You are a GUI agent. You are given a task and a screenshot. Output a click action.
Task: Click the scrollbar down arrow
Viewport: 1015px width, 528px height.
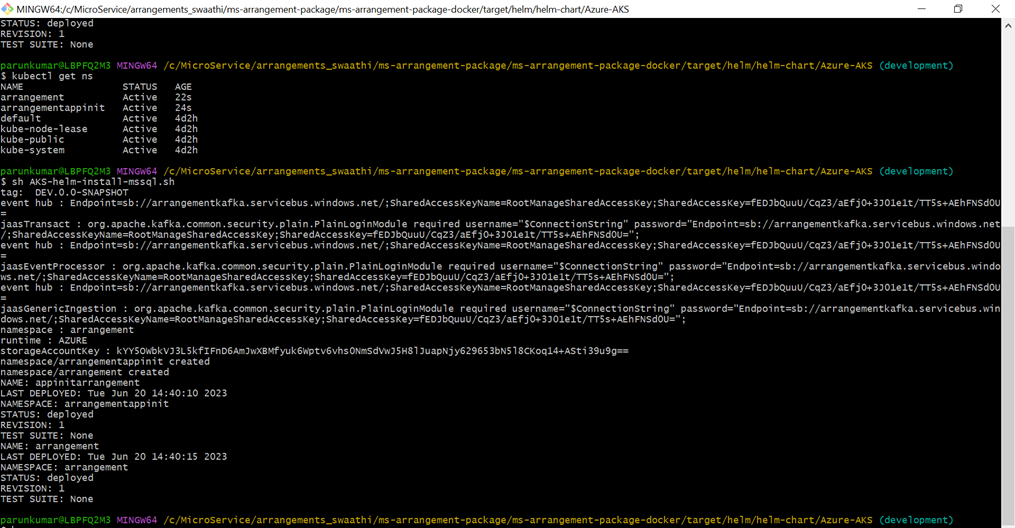click(1008, 520)
